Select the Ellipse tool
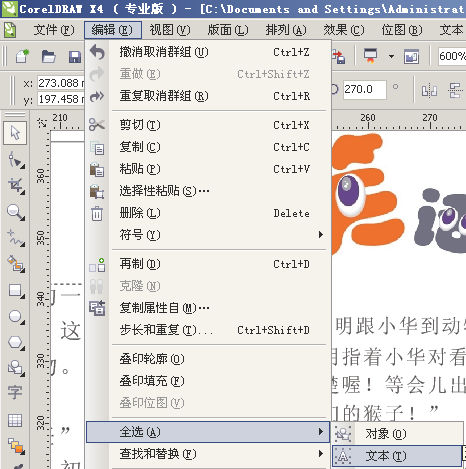This screenshot has width=466, height=469. coord(16,316)
